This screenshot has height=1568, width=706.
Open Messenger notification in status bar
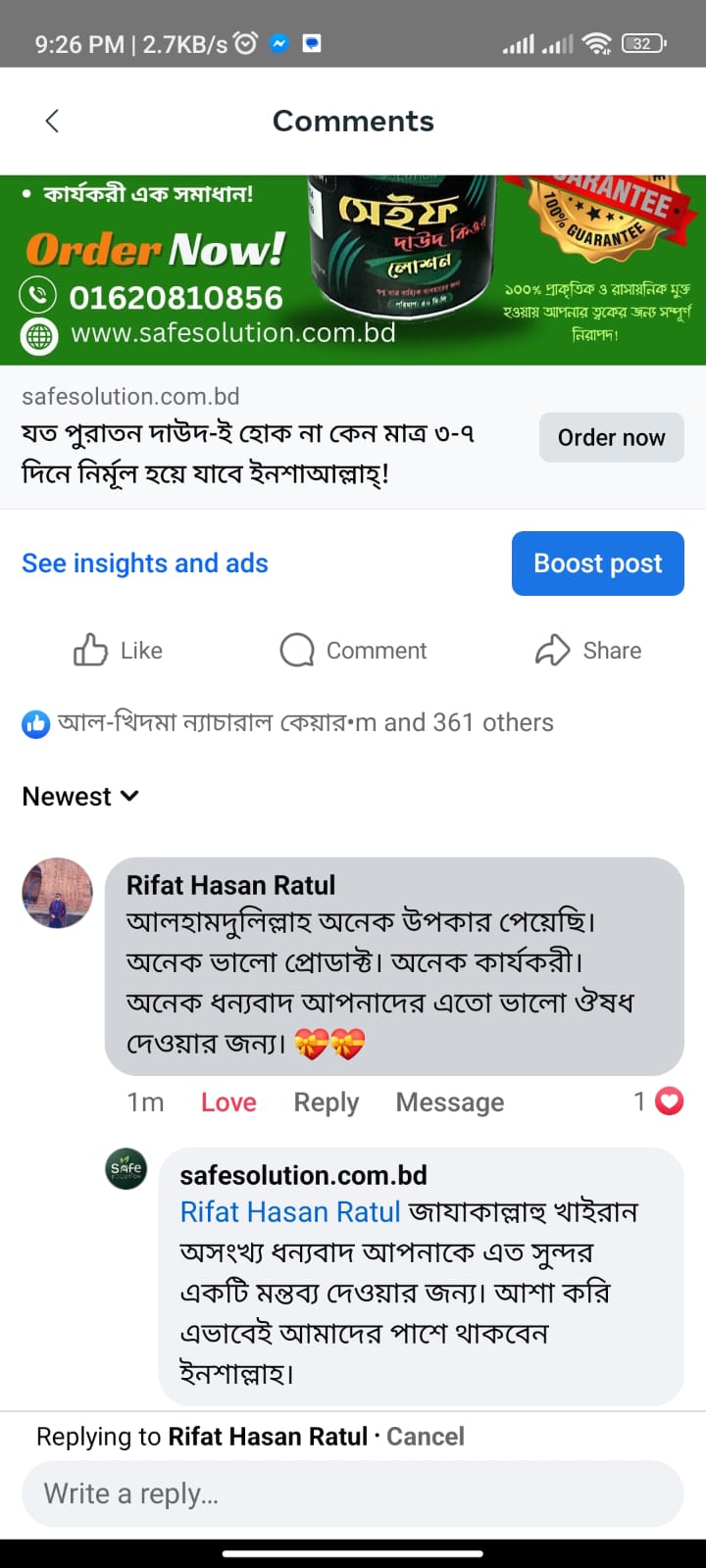click(279, 43)
